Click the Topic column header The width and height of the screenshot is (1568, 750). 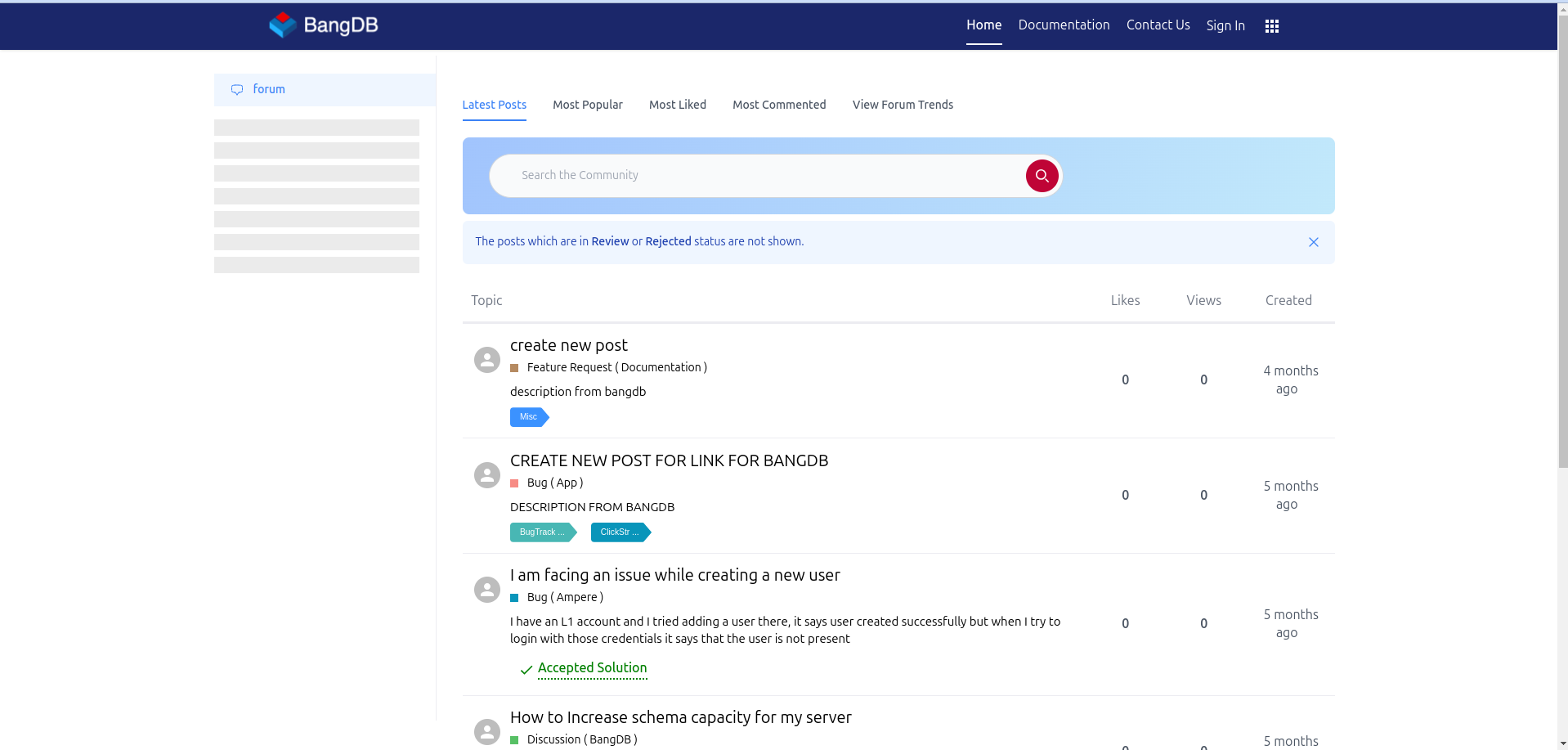486,300
